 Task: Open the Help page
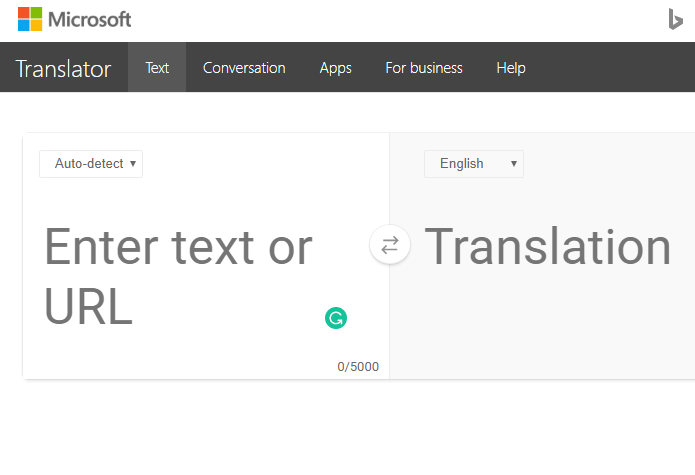(x=510, y=68)
